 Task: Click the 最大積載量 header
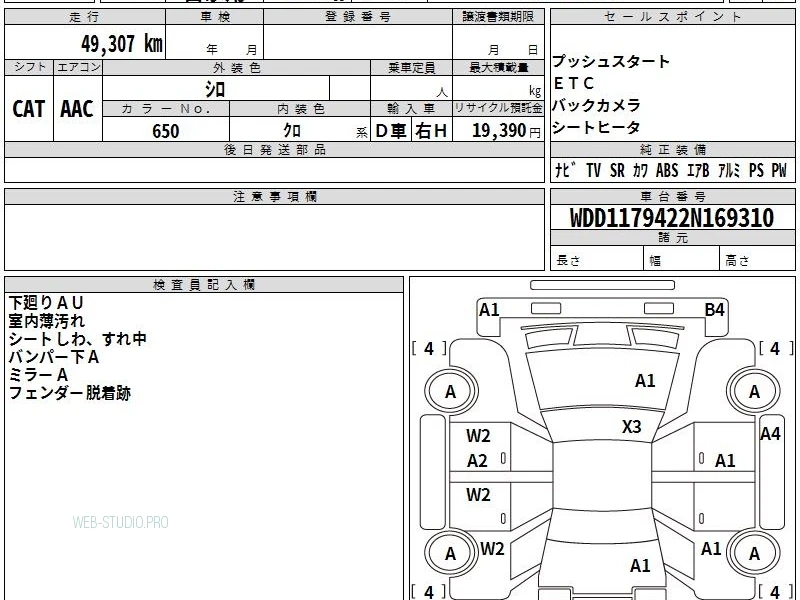(x=498, y=68)
